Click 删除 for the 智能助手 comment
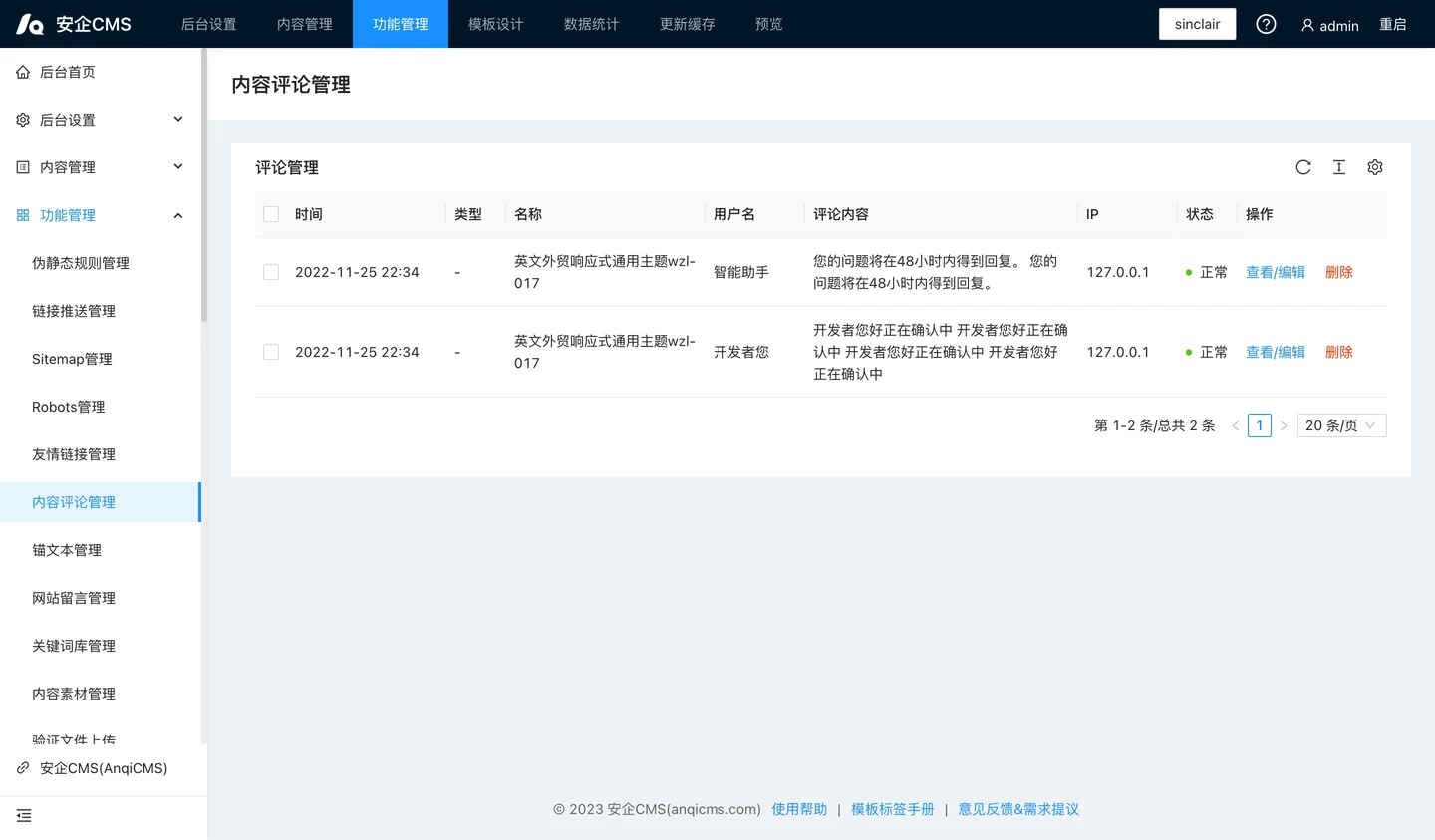1435x840 pixels. [1339, 272]
